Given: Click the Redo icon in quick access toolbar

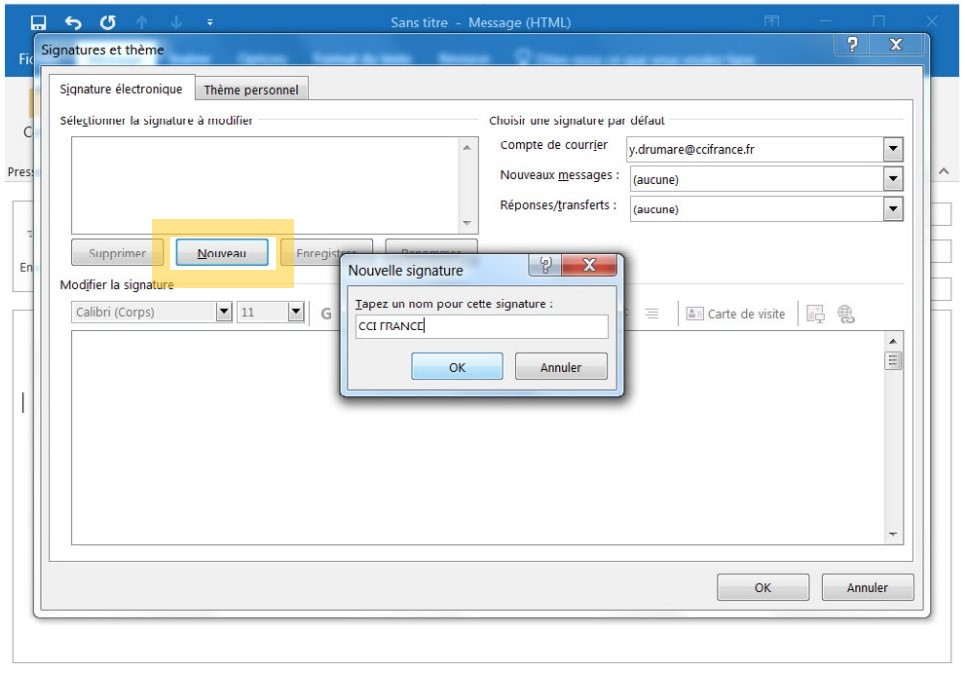Looking at the screenshot, I should 106,22.
